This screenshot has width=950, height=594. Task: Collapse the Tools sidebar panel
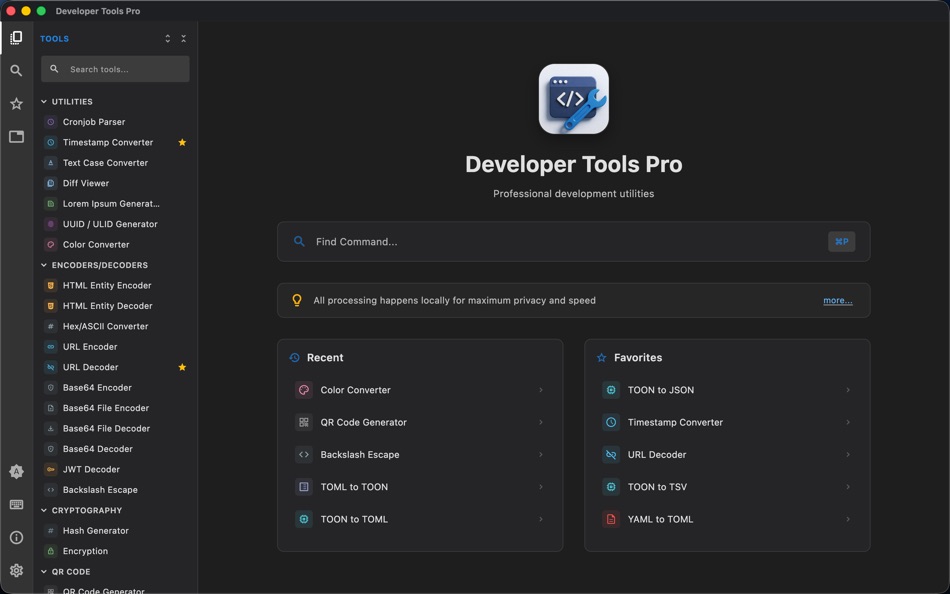[x=184, y=38]
